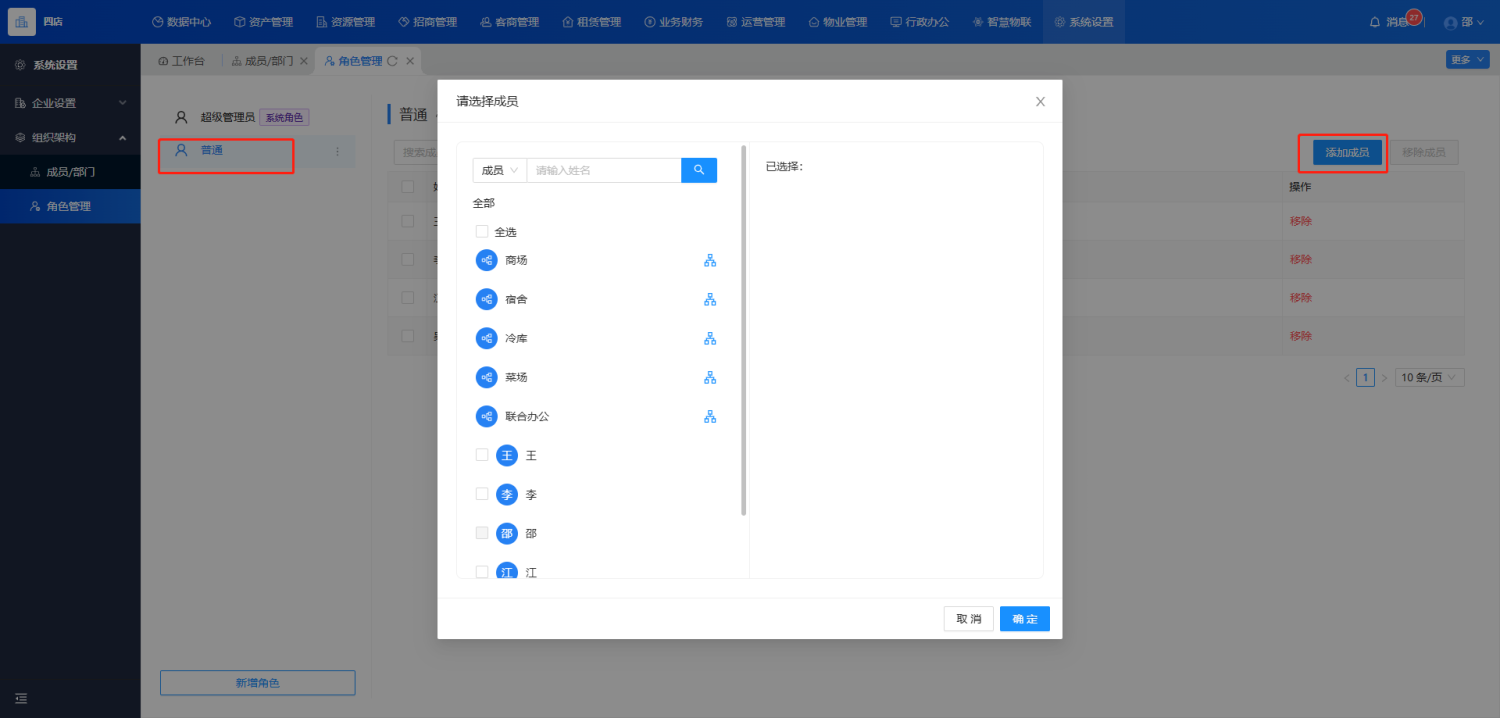Click the 李 member avatar
This screenshot has width=1500, height=718.
coord(507,494)
